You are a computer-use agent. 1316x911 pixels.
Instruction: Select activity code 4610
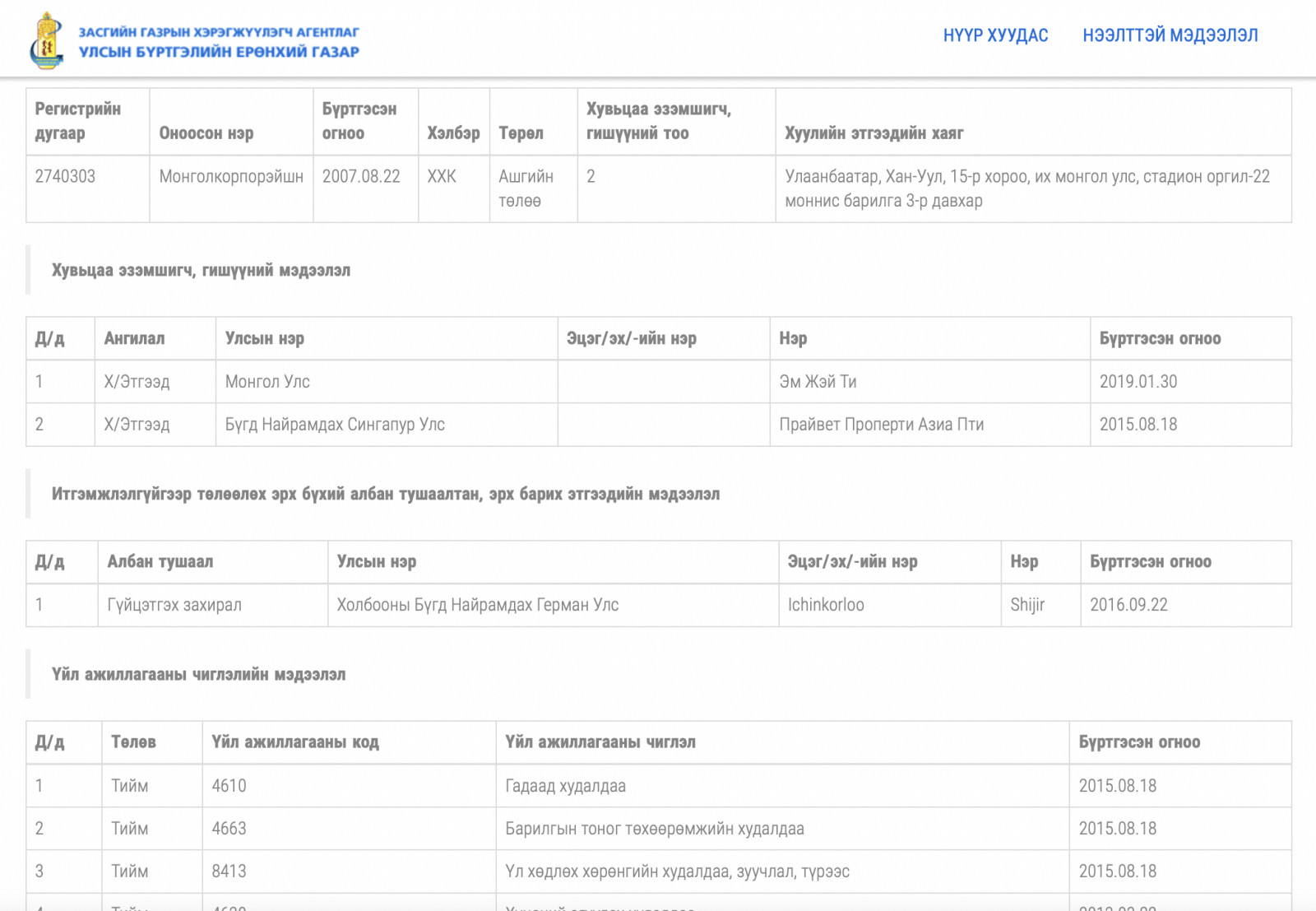click(229, 786)
